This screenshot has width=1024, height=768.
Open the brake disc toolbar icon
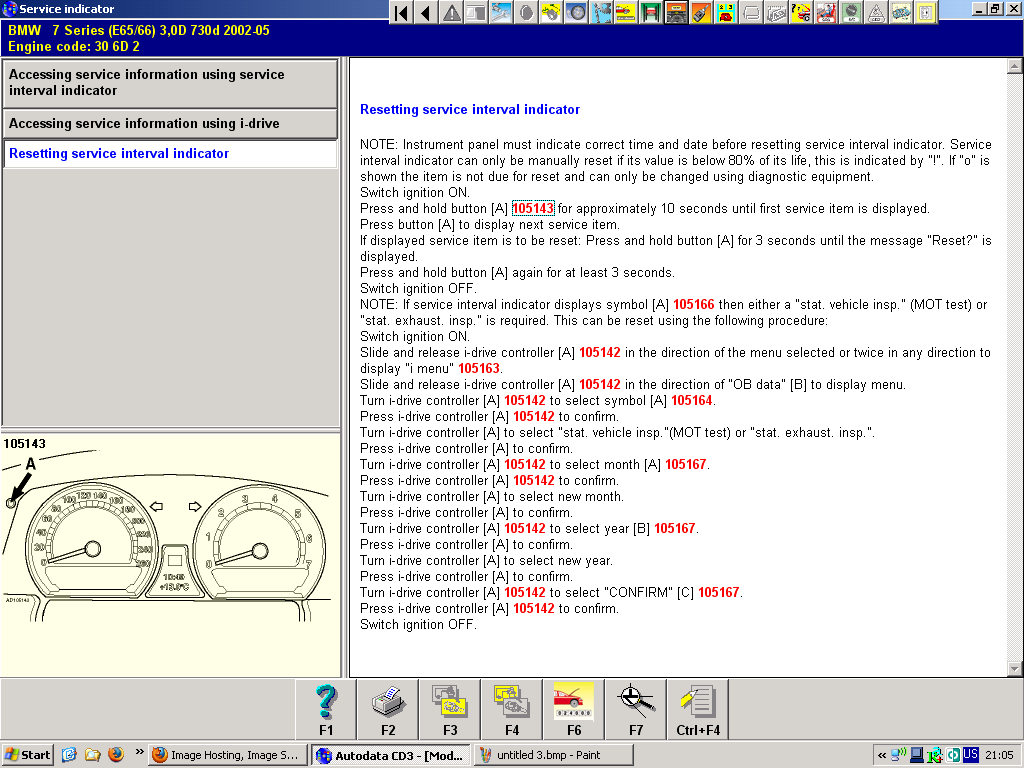point(526,12)
